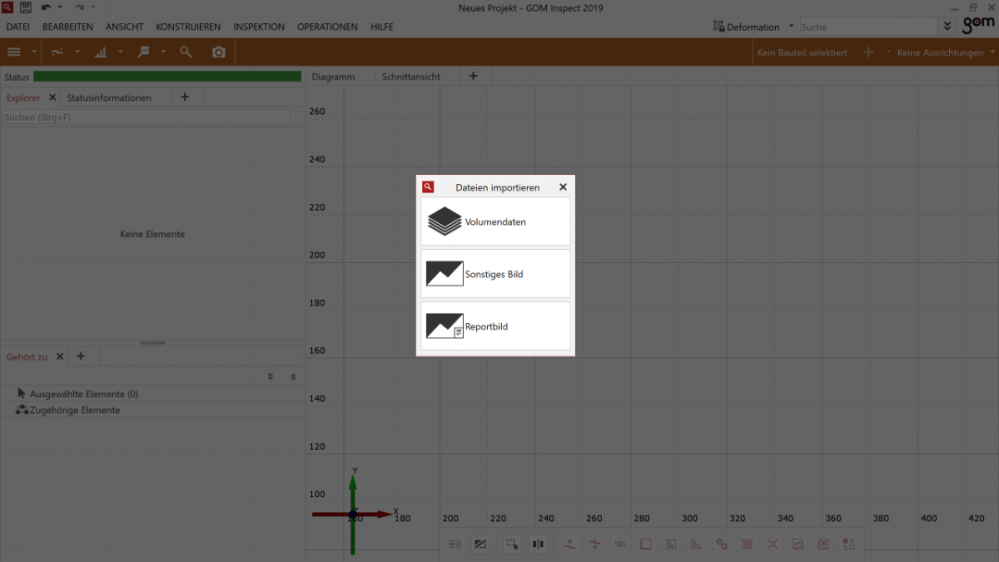Click the Suchen (Strg+F) explorer search field

click(x=146, y=117)
